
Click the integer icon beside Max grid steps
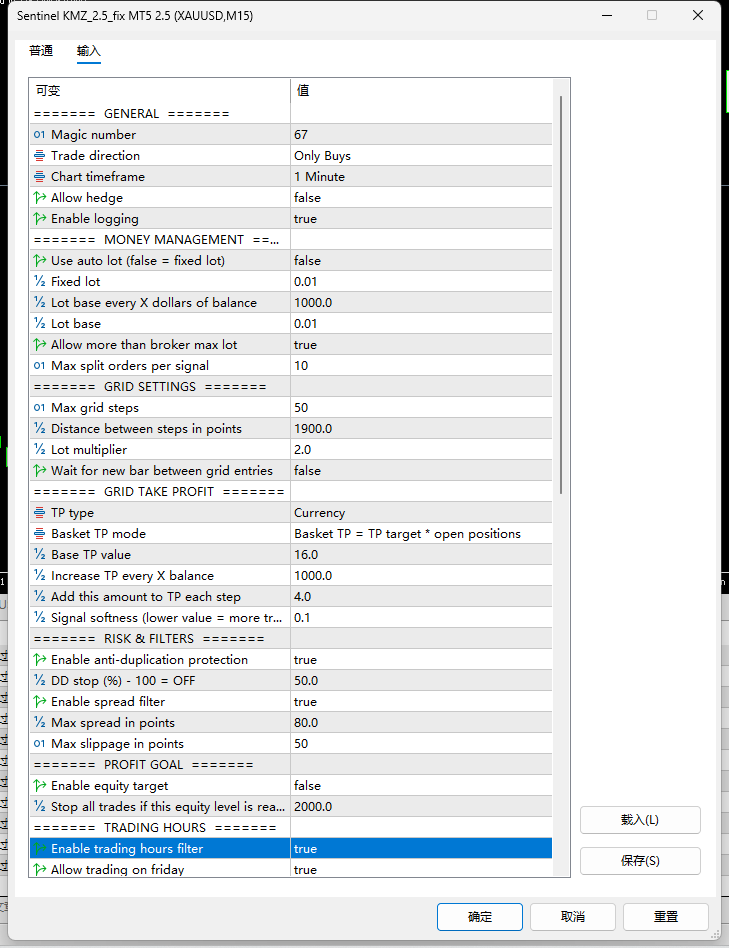coord(39,407)
